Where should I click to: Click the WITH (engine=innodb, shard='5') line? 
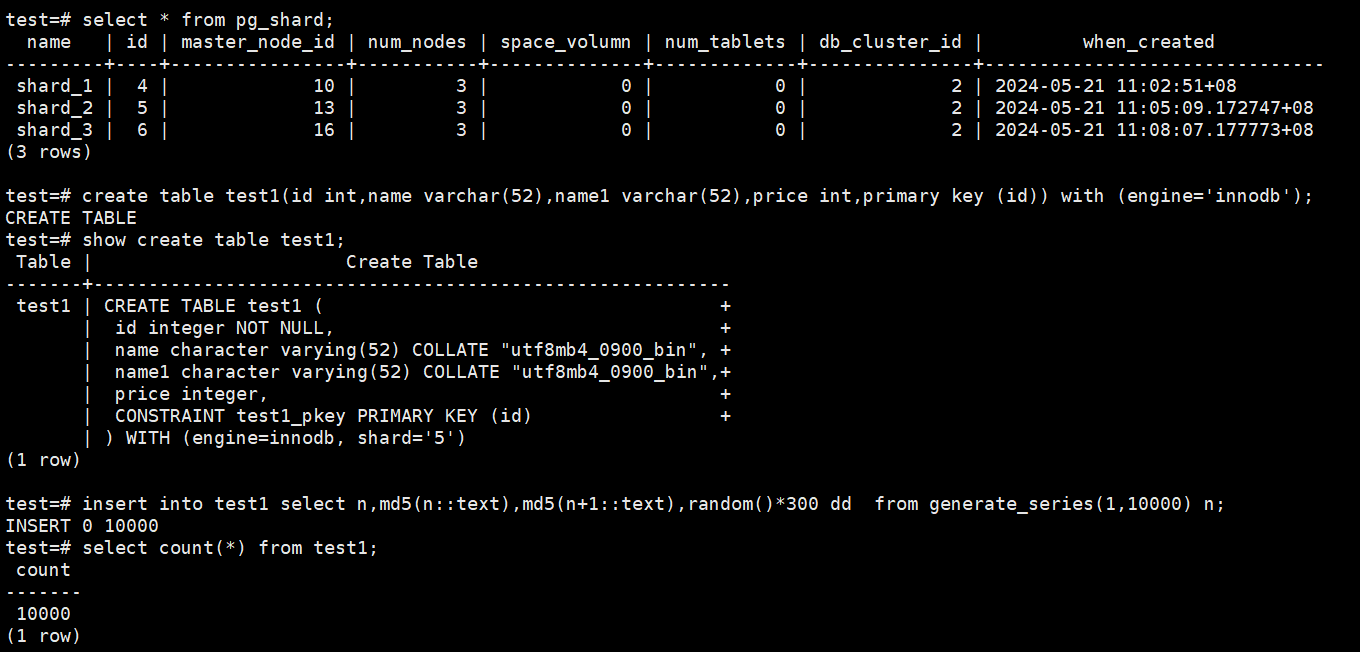click(286, 438)
